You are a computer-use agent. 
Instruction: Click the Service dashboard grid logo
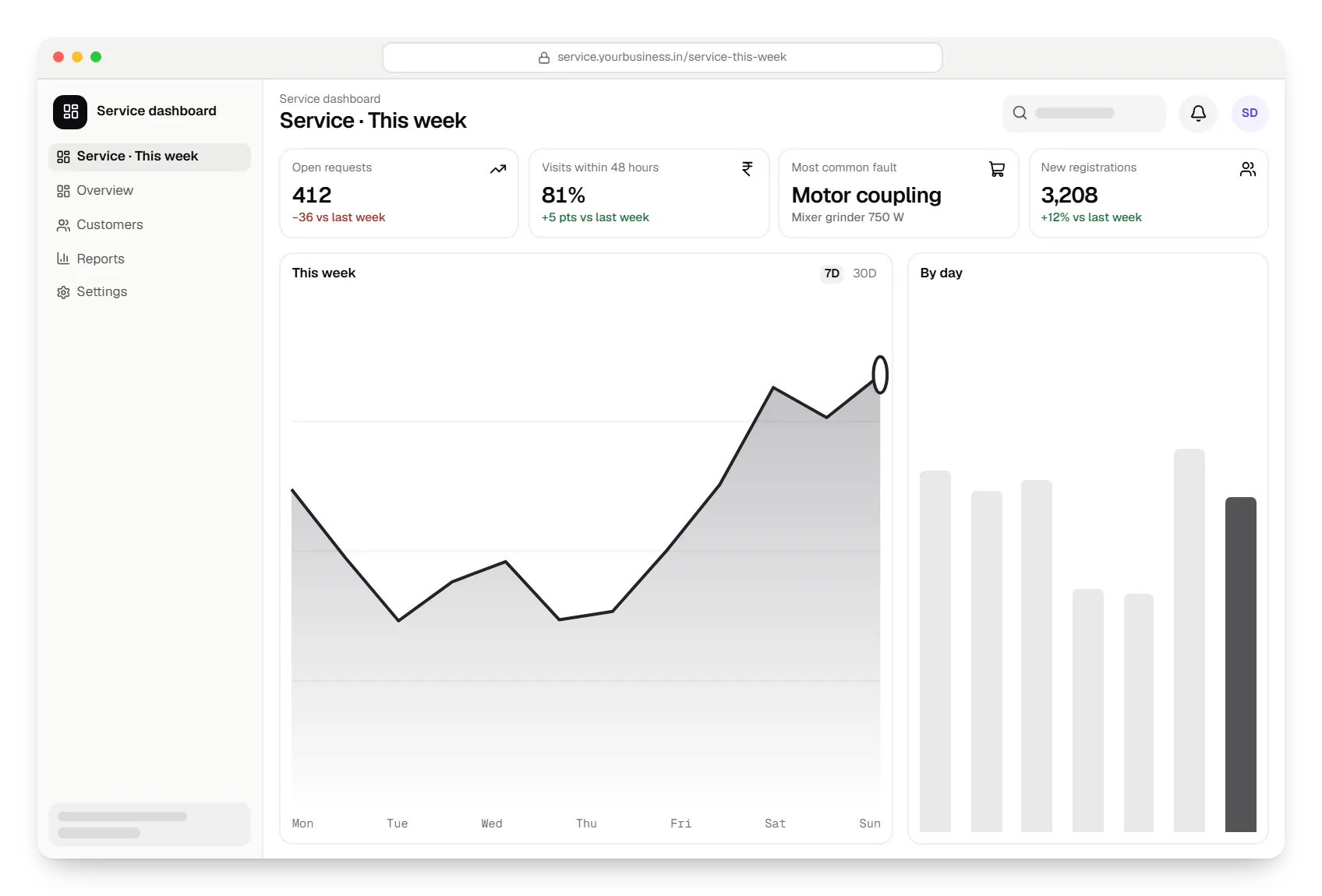(70, 111)
